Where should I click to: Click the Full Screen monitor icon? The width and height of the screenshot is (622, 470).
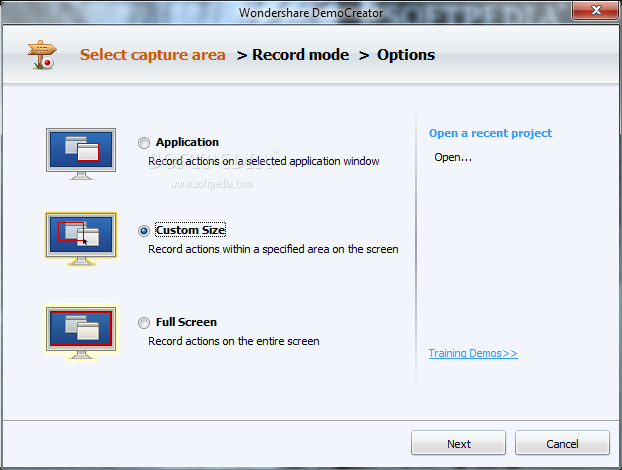[x=81, y=332]
